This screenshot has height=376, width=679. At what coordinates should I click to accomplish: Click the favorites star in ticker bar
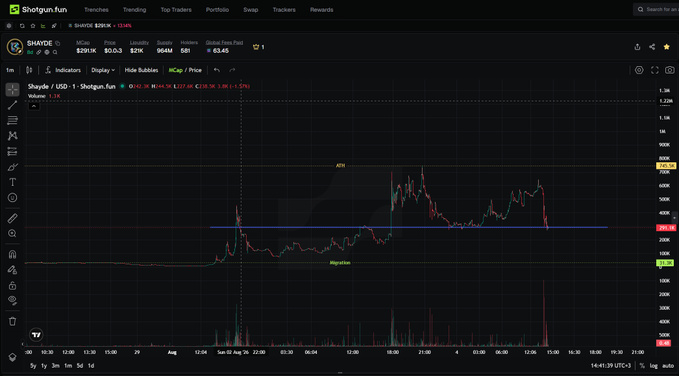33,26
